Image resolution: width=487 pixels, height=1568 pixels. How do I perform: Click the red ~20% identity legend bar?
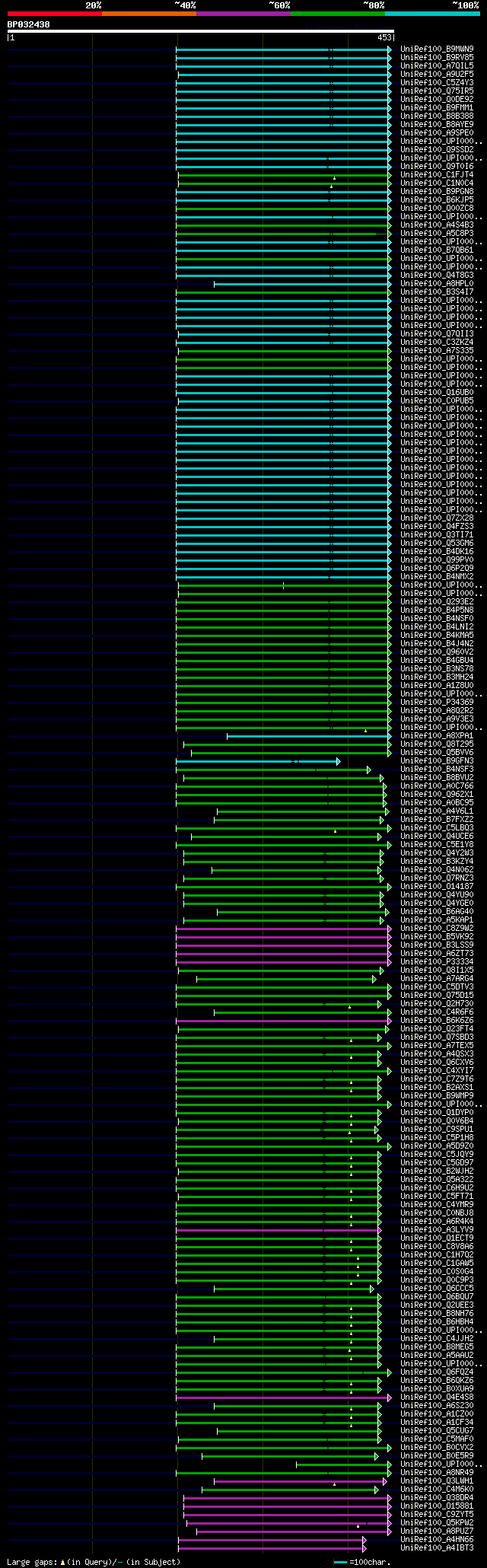coord(55,14)
